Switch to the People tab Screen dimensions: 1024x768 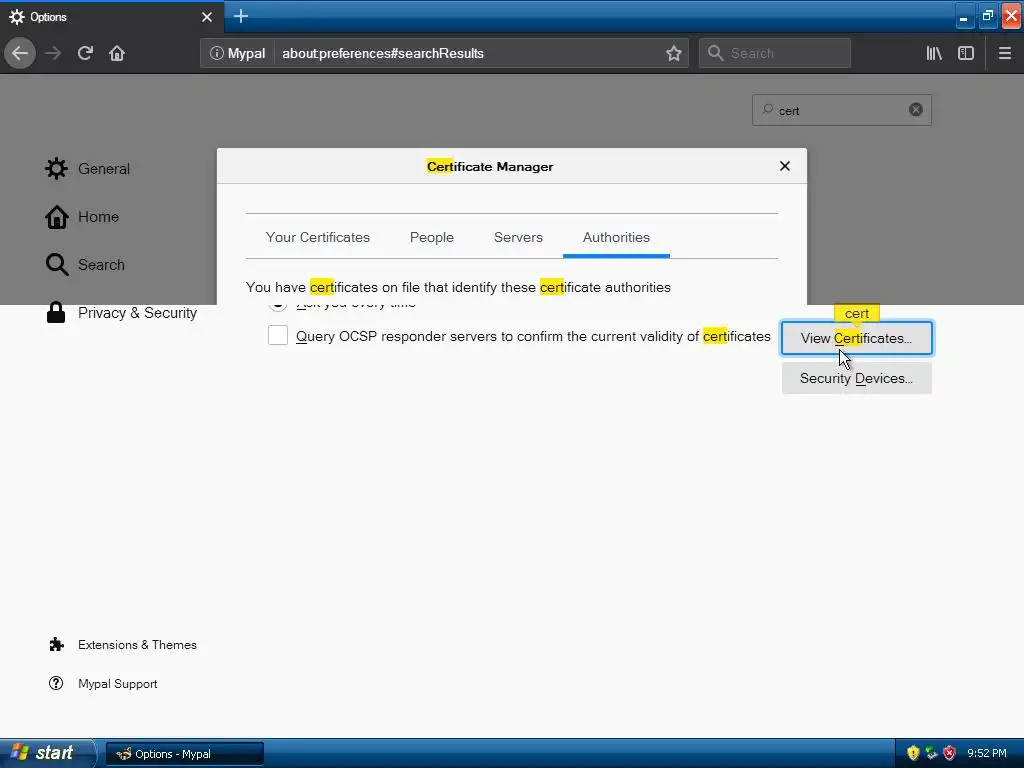pos(432,237)
